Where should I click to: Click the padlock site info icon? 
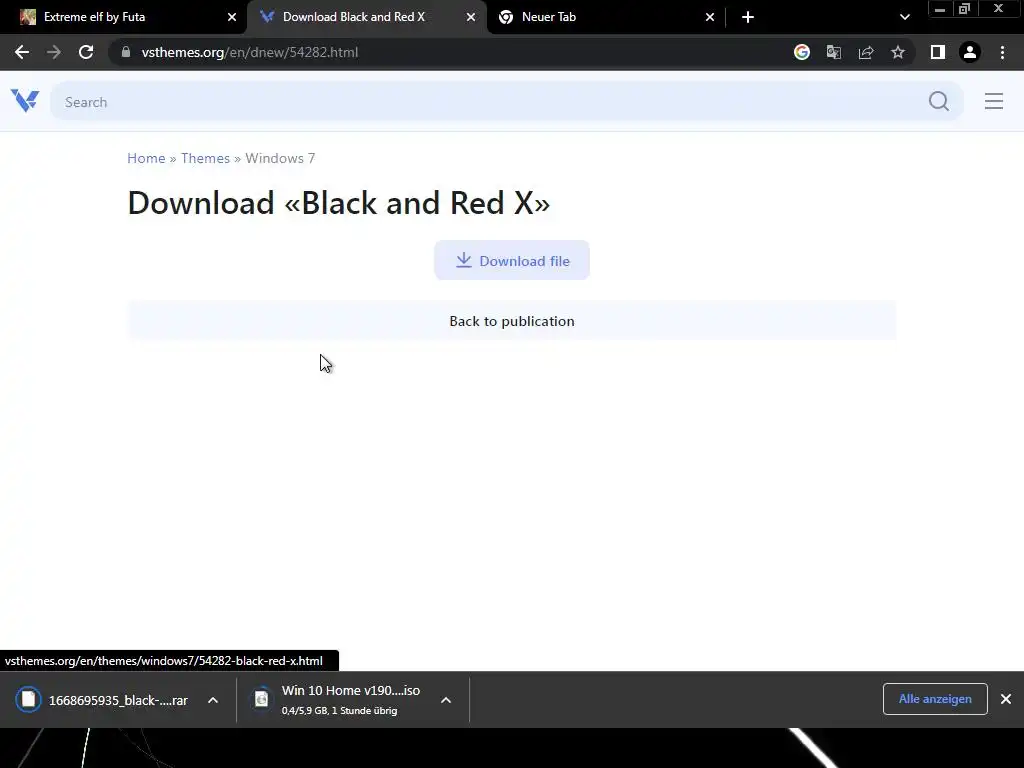click(x=126, y=52)
